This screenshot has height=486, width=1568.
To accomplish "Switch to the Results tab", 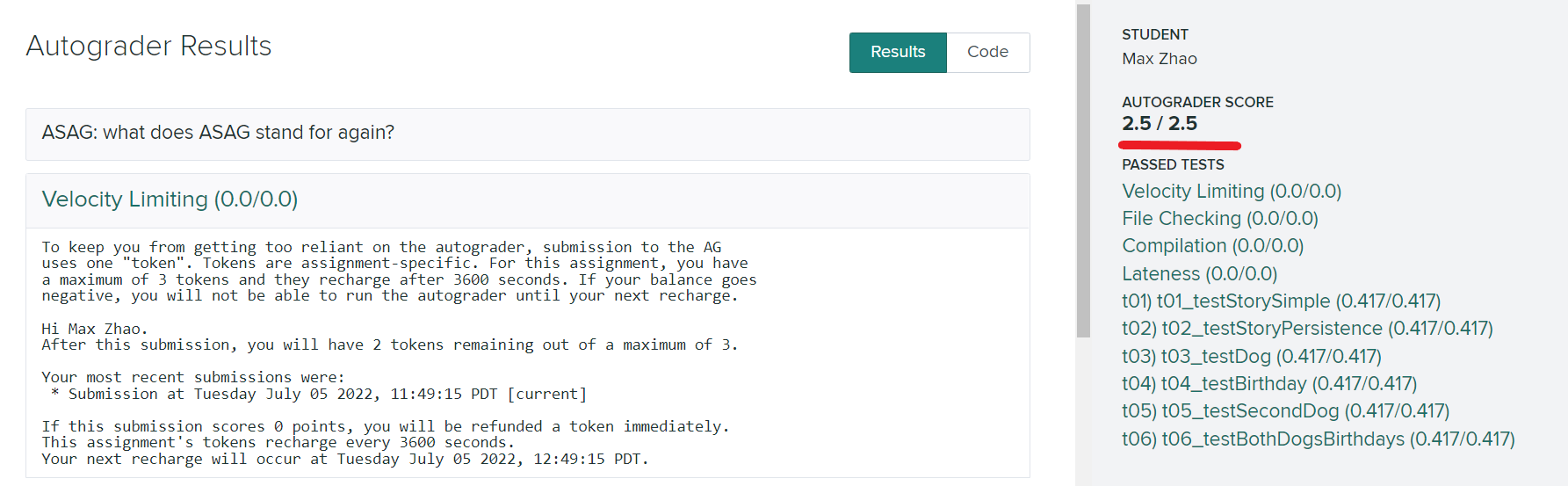I will (897, 53).
